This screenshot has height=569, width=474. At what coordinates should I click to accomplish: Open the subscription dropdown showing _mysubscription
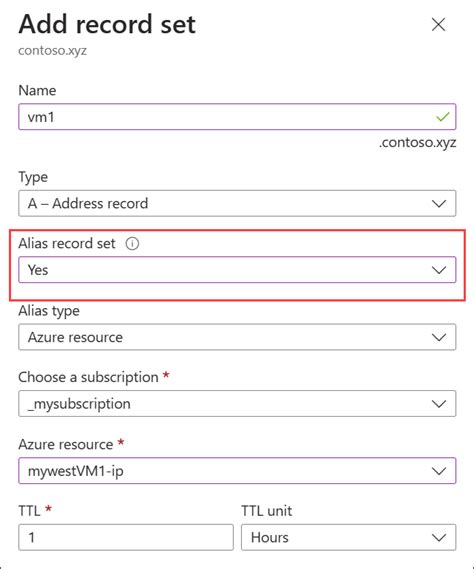(237, 404)
